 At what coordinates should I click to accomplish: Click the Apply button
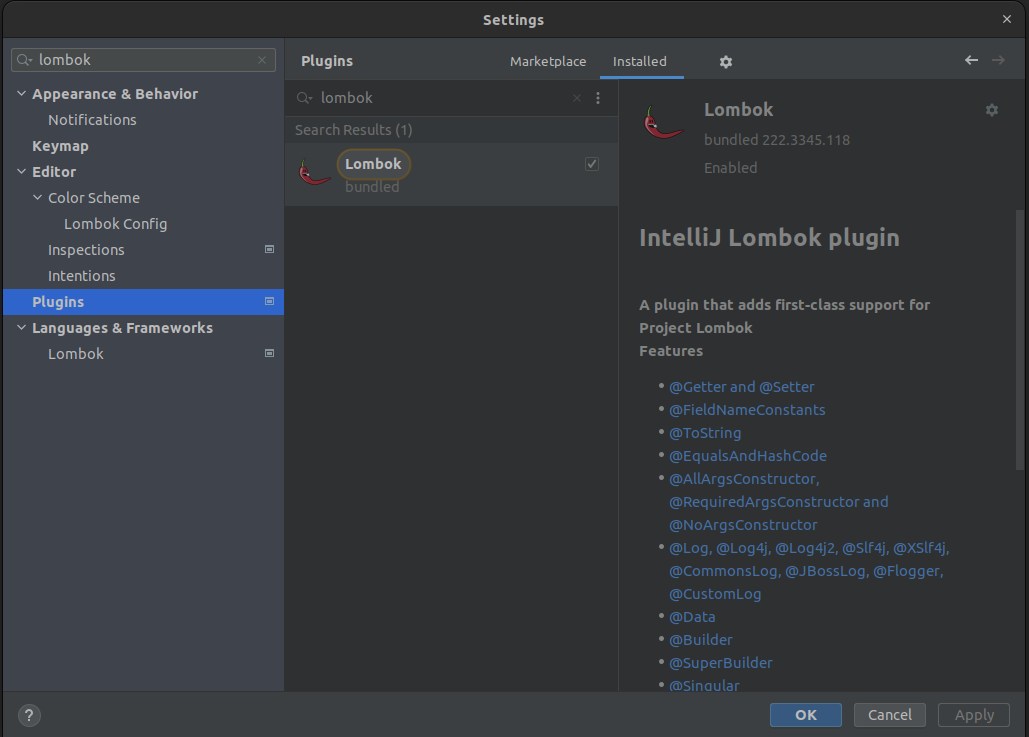tap(974, 715)
